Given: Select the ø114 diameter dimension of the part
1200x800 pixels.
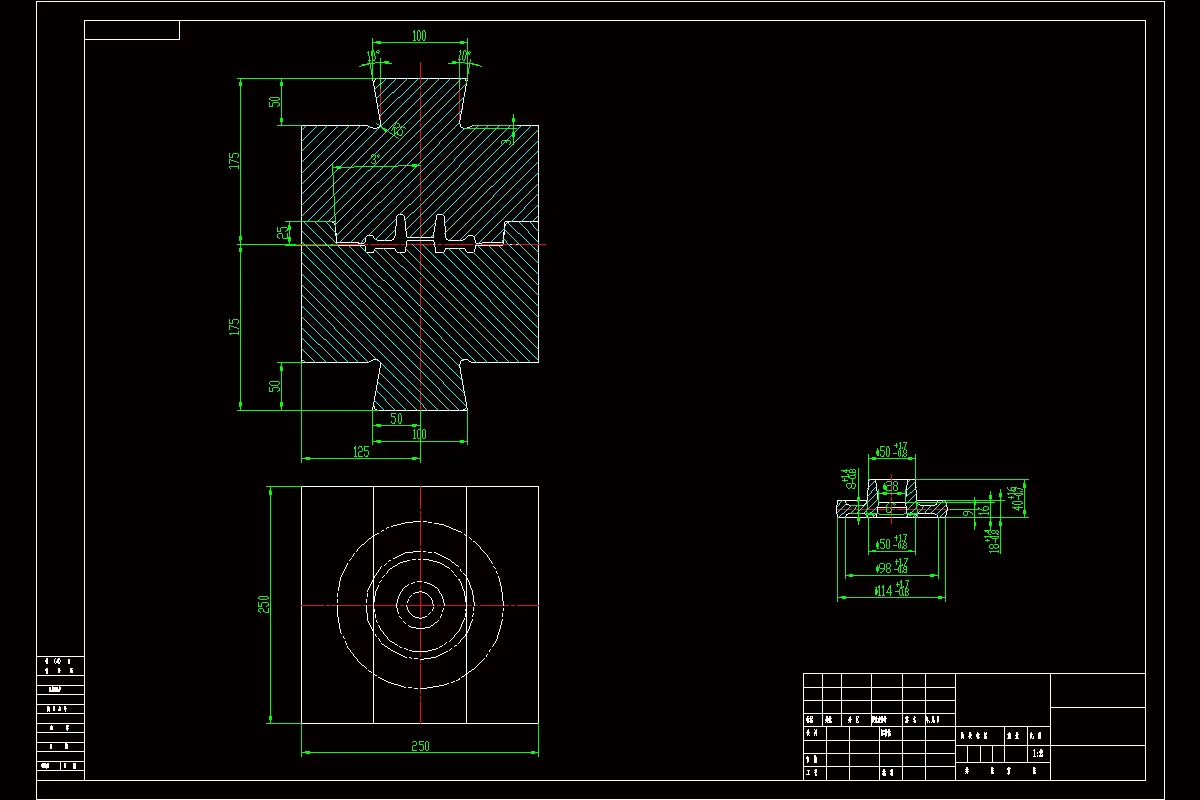Looking at the screenshot, I should click(x=892, y=590).
